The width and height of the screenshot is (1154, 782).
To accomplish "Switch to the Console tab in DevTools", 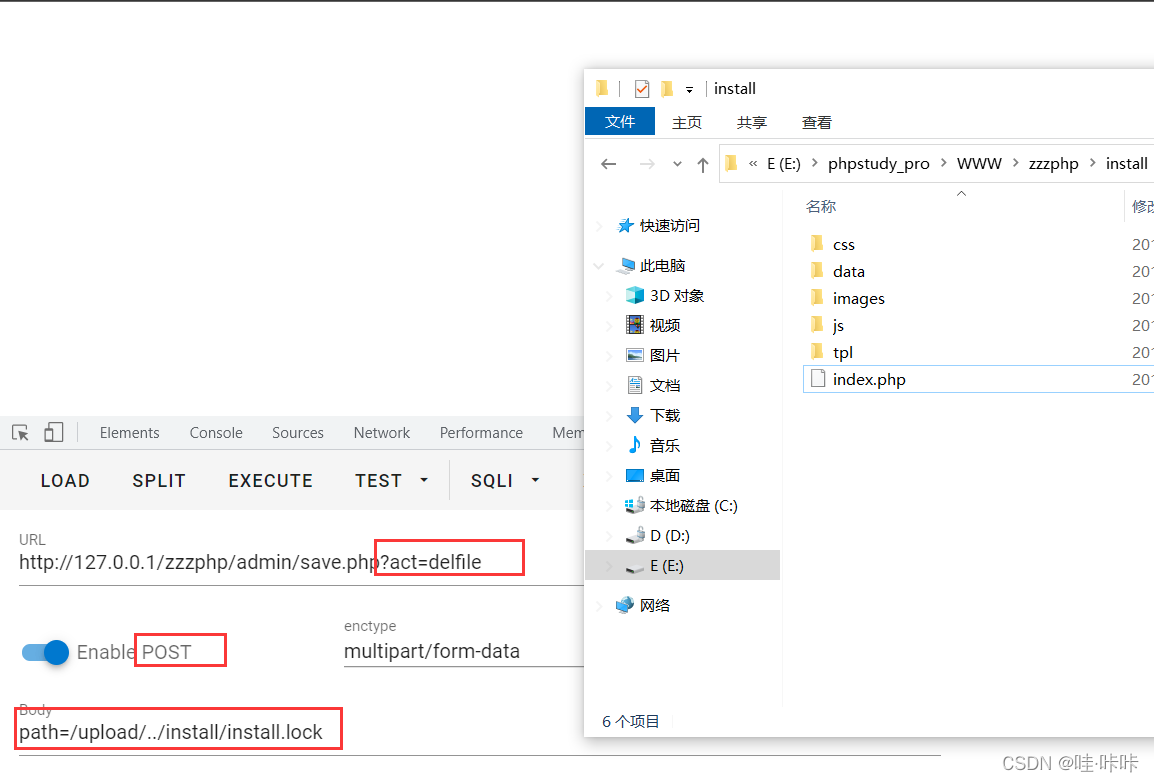I will 215,432.
